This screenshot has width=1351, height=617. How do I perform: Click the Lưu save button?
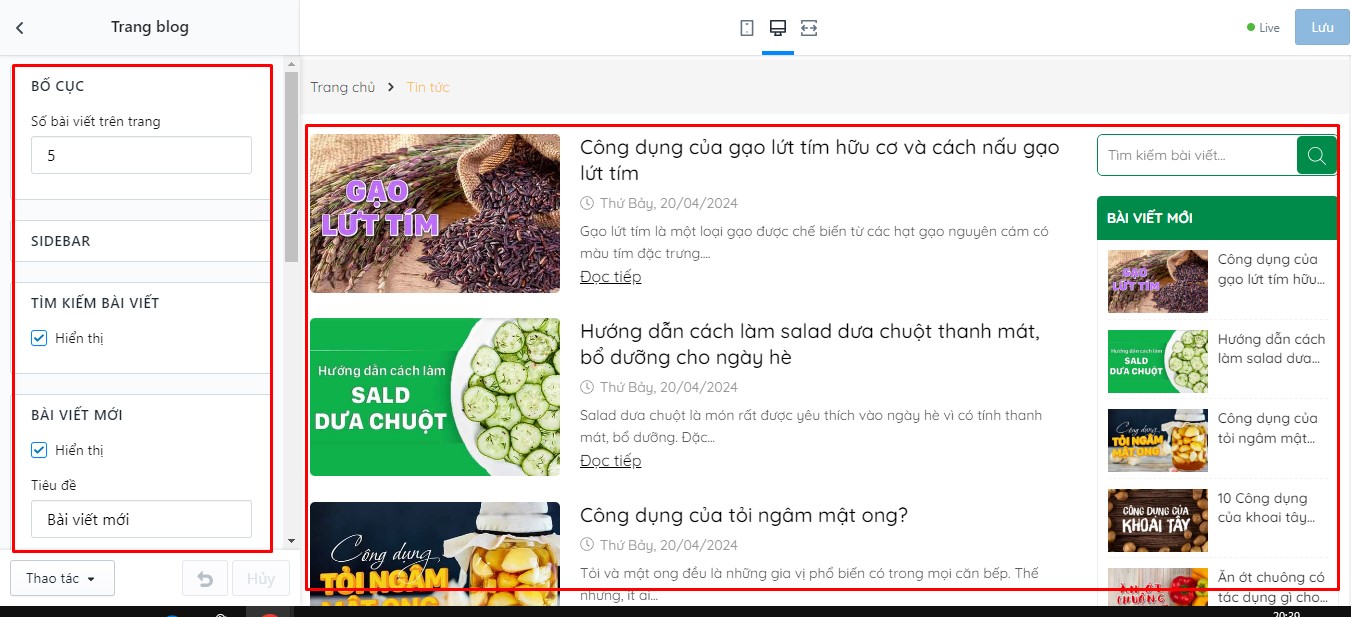1322,28
